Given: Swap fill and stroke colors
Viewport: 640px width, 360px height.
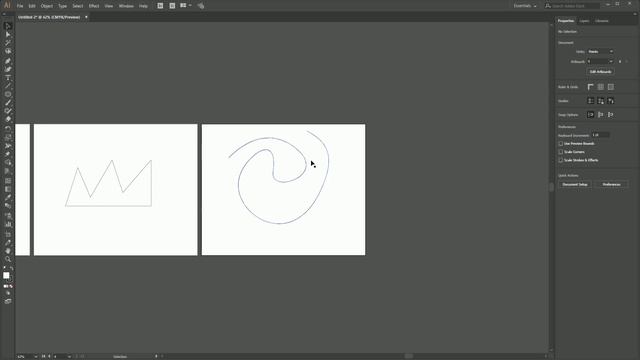Looking at the screenshot, I should tap(11, 269).
